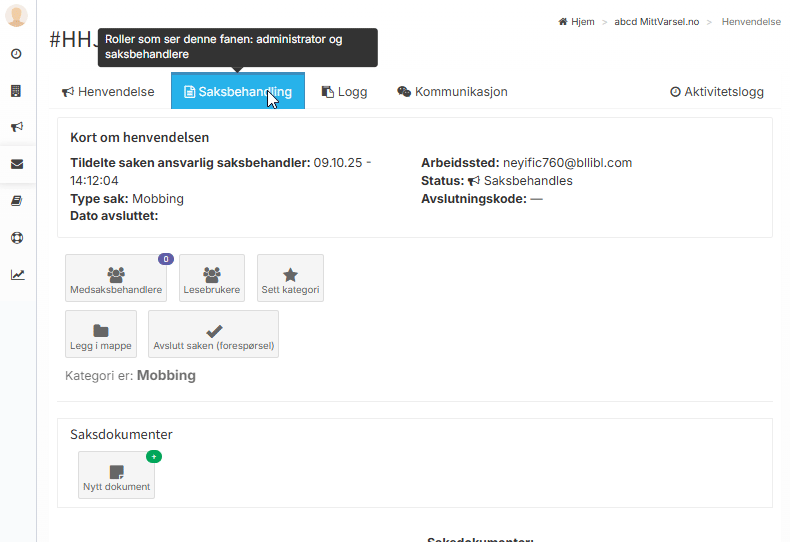
Task: Open the book icon in sidebar
Action: click(17, 201)
